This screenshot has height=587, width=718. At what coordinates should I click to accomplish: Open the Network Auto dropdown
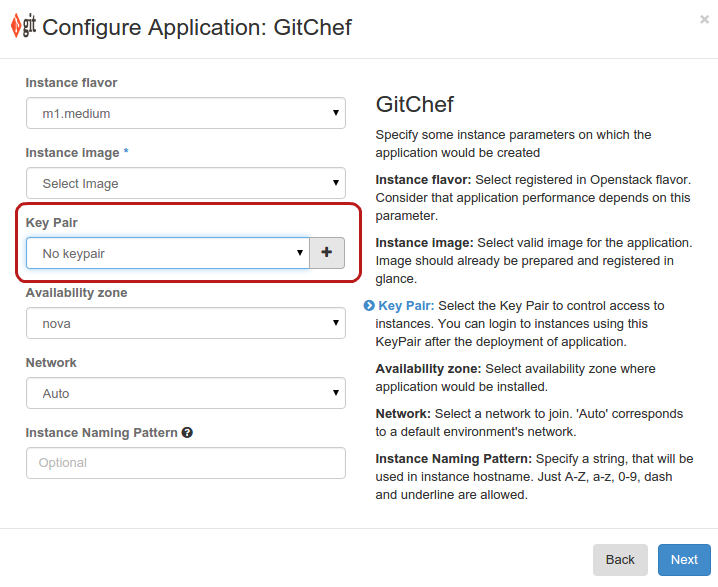(x=185, y=393)
